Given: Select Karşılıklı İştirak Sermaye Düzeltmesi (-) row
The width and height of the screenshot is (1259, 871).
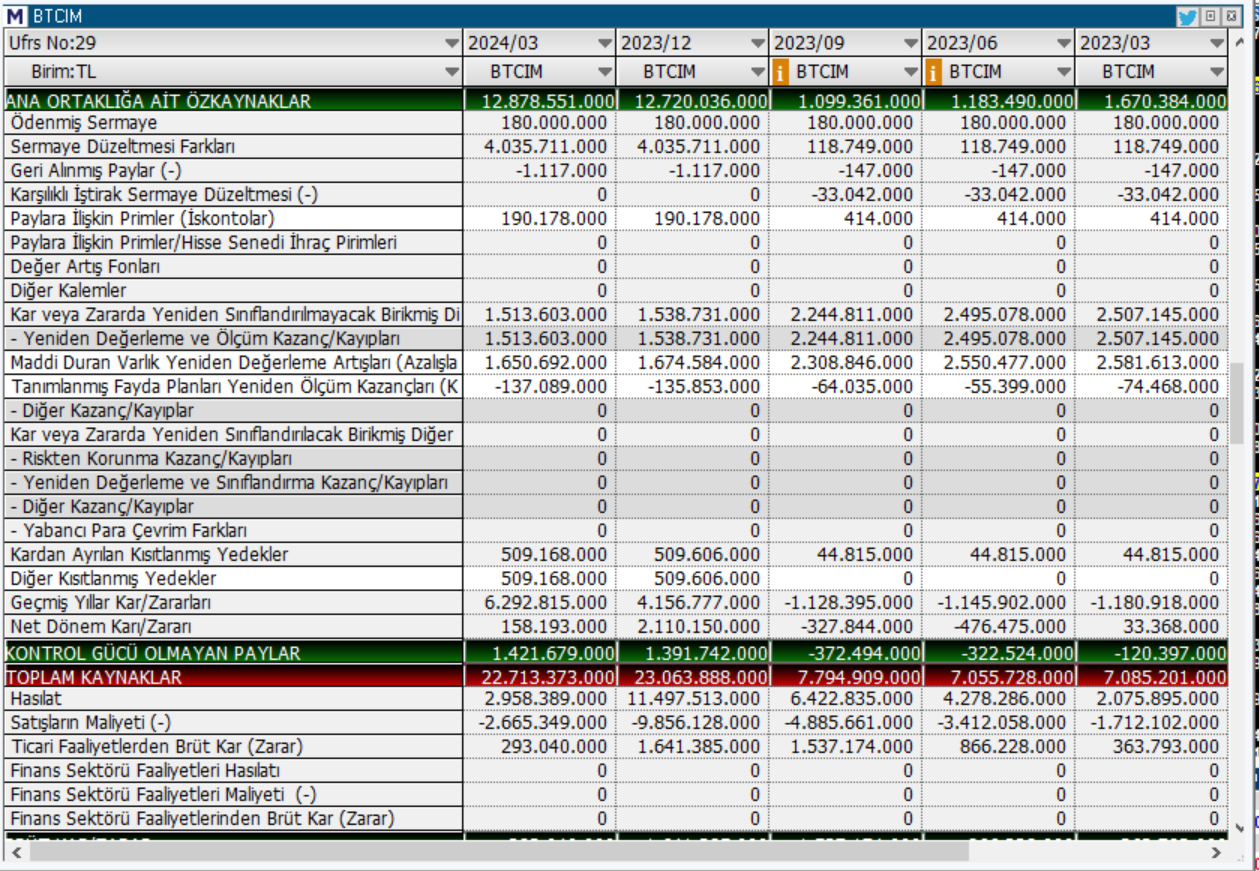Looking at the screenshot, I should click(x=234, y=195).
